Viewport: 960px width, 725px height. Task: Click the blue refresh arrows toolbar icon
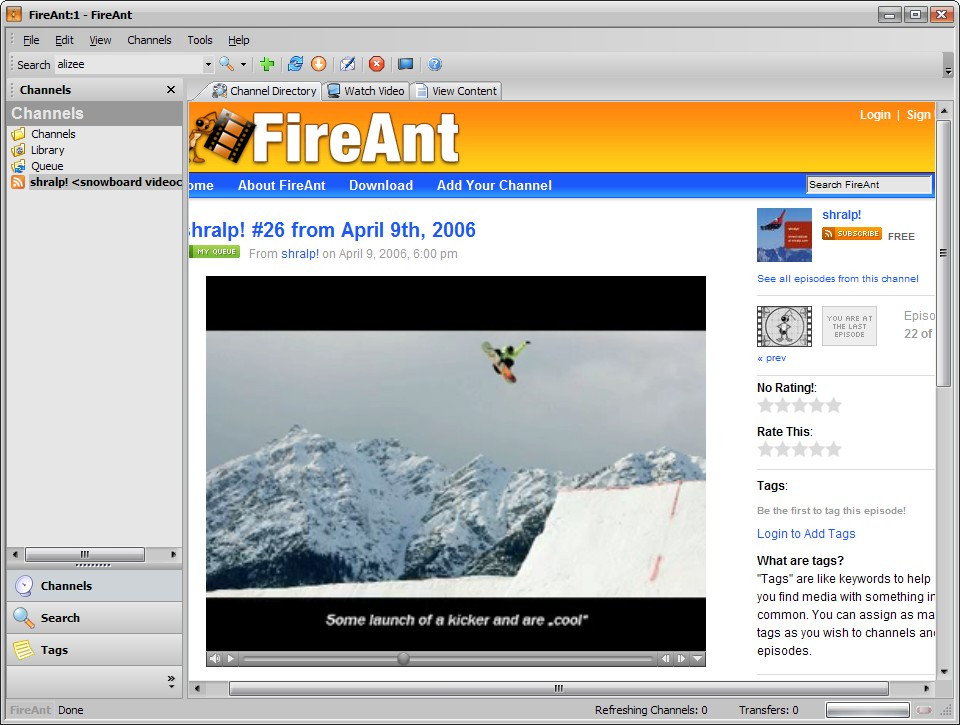[x=295, y=64]
